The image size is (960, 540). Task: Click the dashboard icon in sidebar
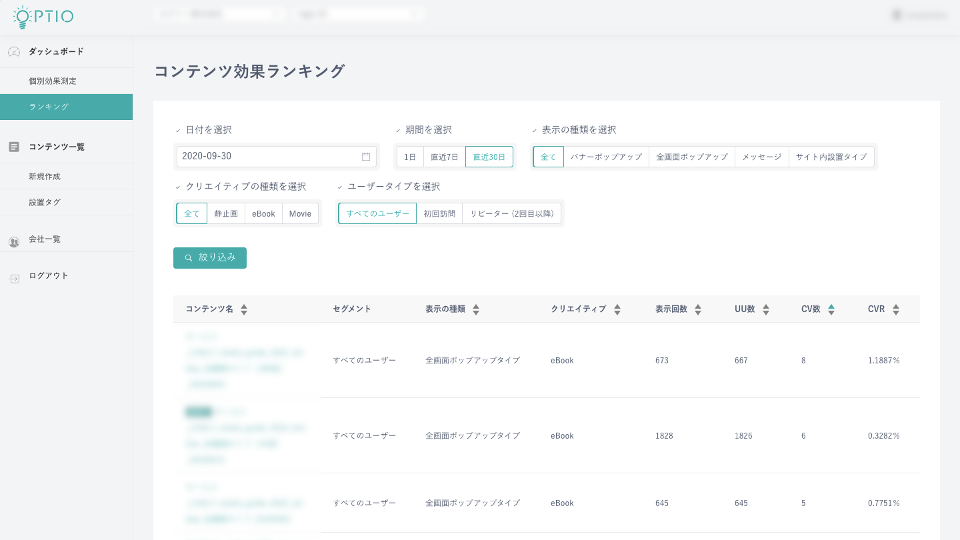[x=14, y=51]
